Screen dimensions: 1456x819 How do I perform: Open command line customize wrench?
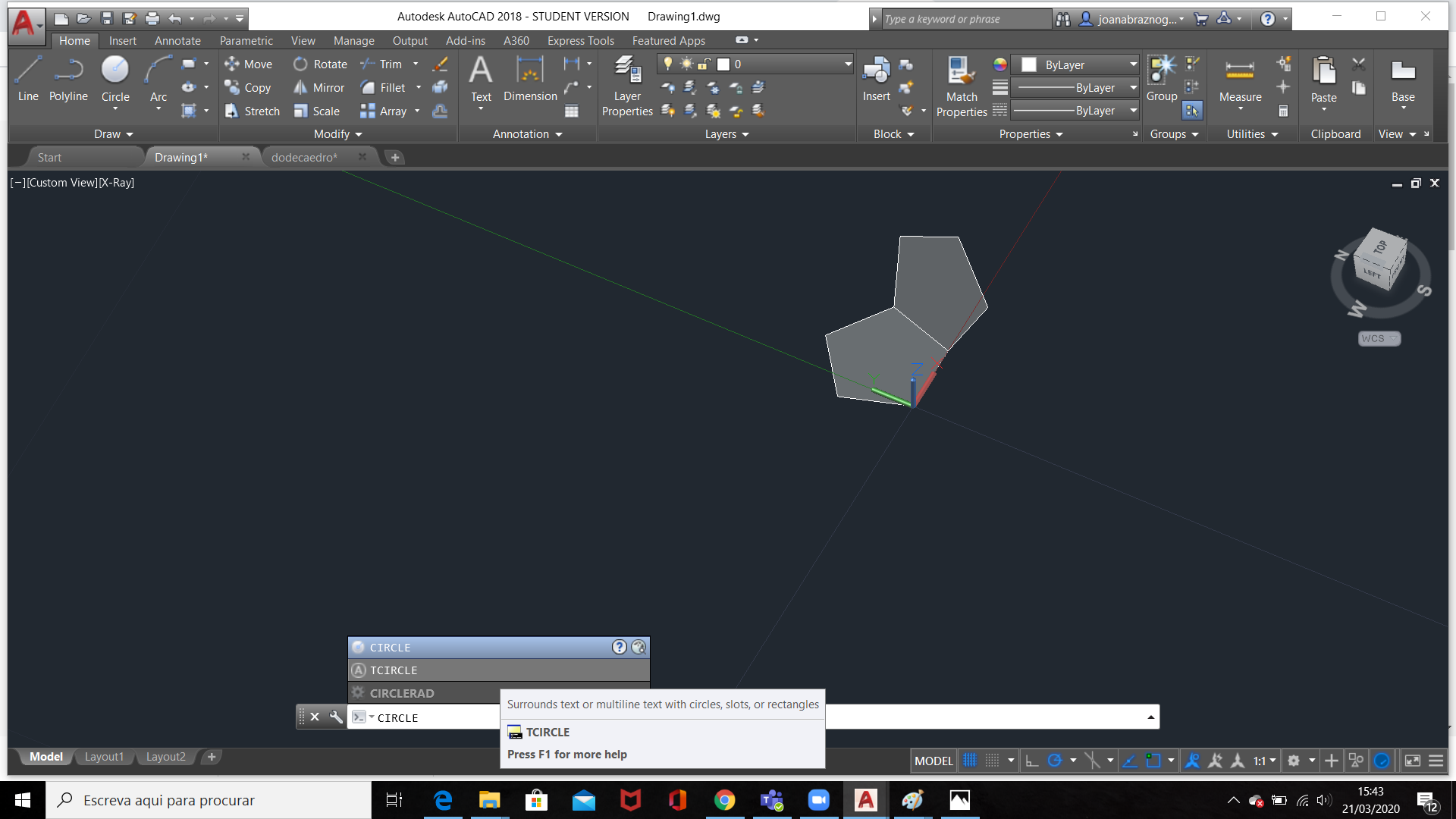click(x=336, y=717)
